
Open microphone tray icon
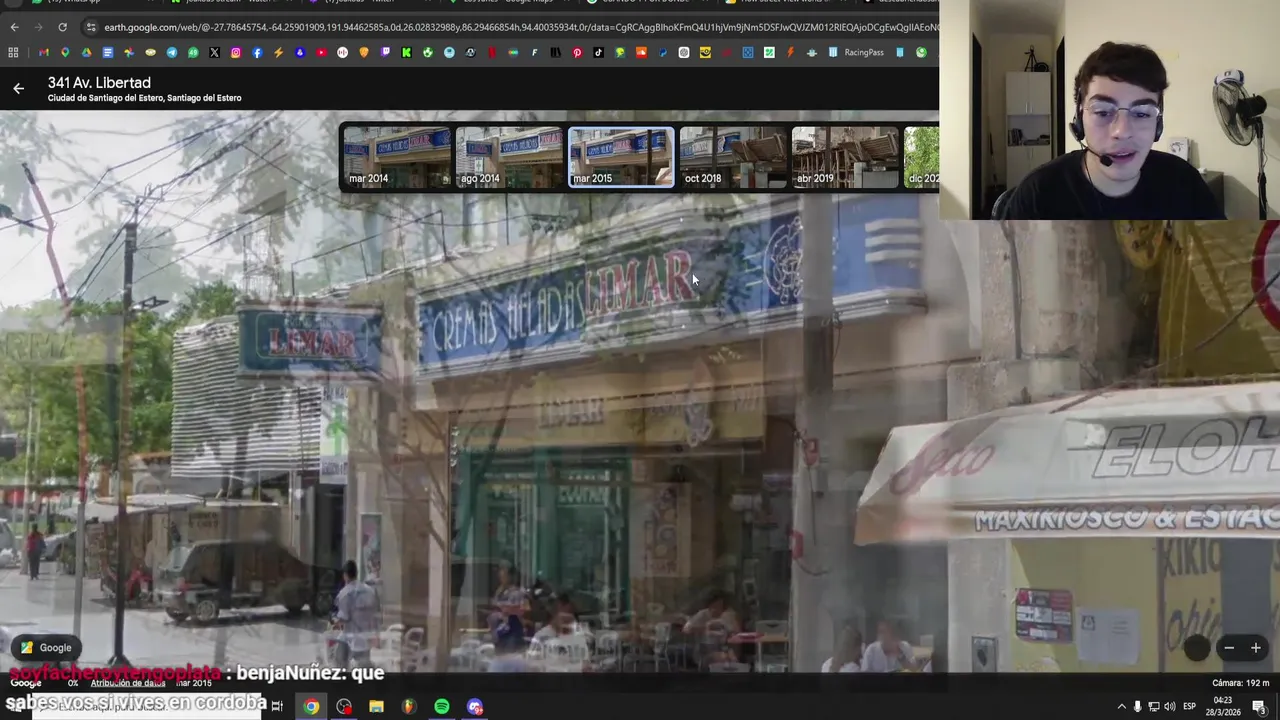pos(1137,706)
